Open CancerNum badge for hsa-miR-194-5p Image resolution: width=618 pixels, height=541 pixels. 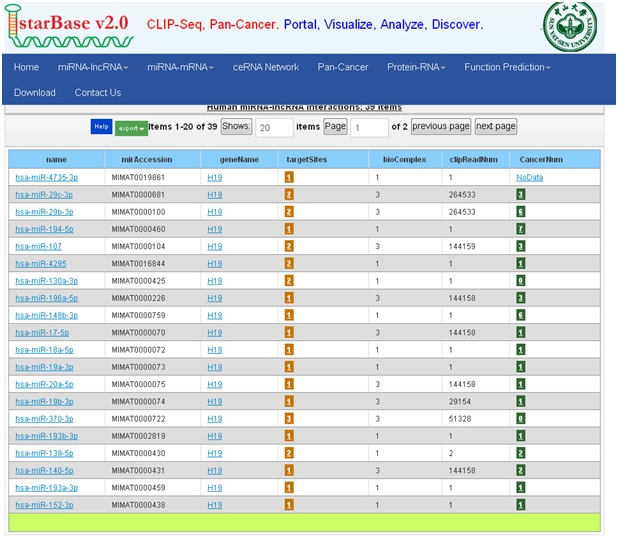click(x=520, y=229)
